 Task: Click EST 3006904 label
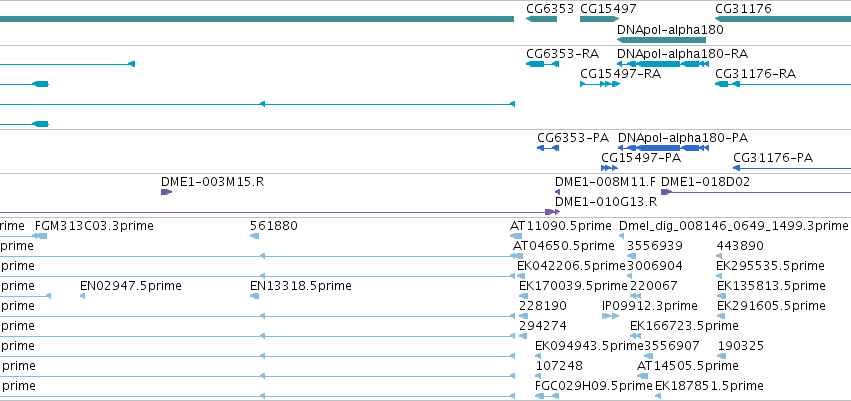point(655,266)
